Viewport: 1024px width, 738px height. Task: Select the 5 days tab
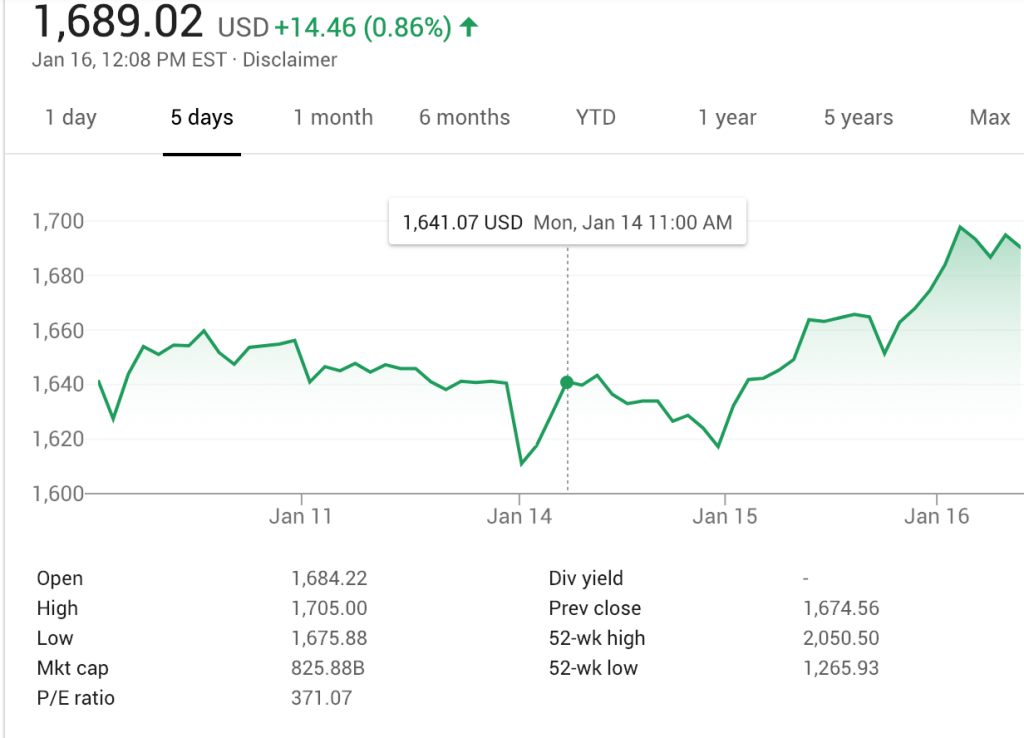point(202,118)
